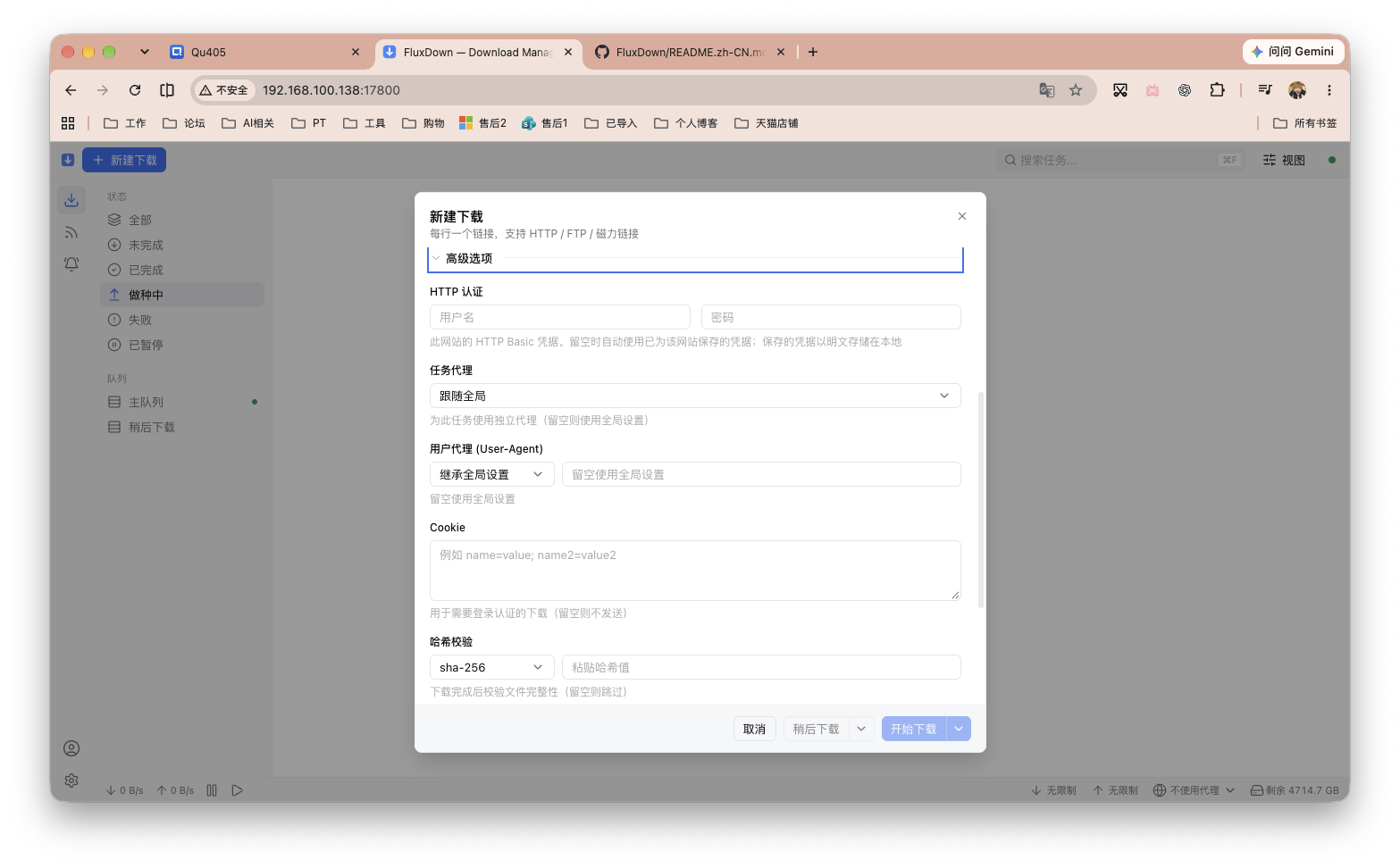Click the bookmark star in address bar

(x=1076, y=90)
